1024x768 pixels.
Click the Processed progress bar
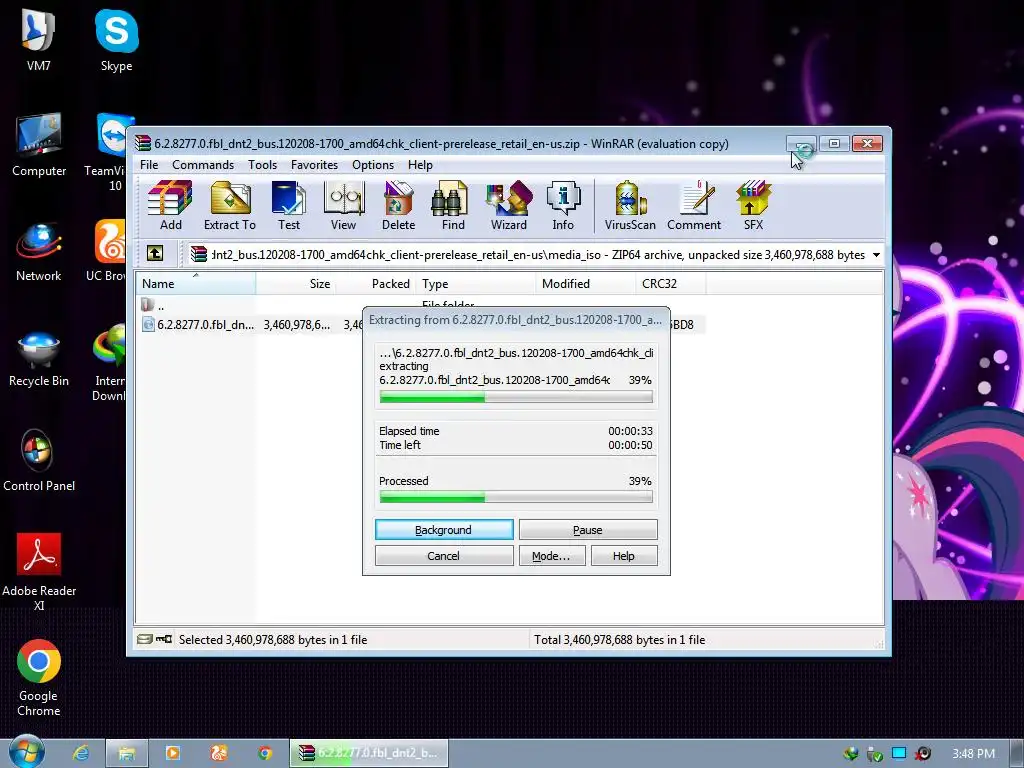(x=516, y=498)
